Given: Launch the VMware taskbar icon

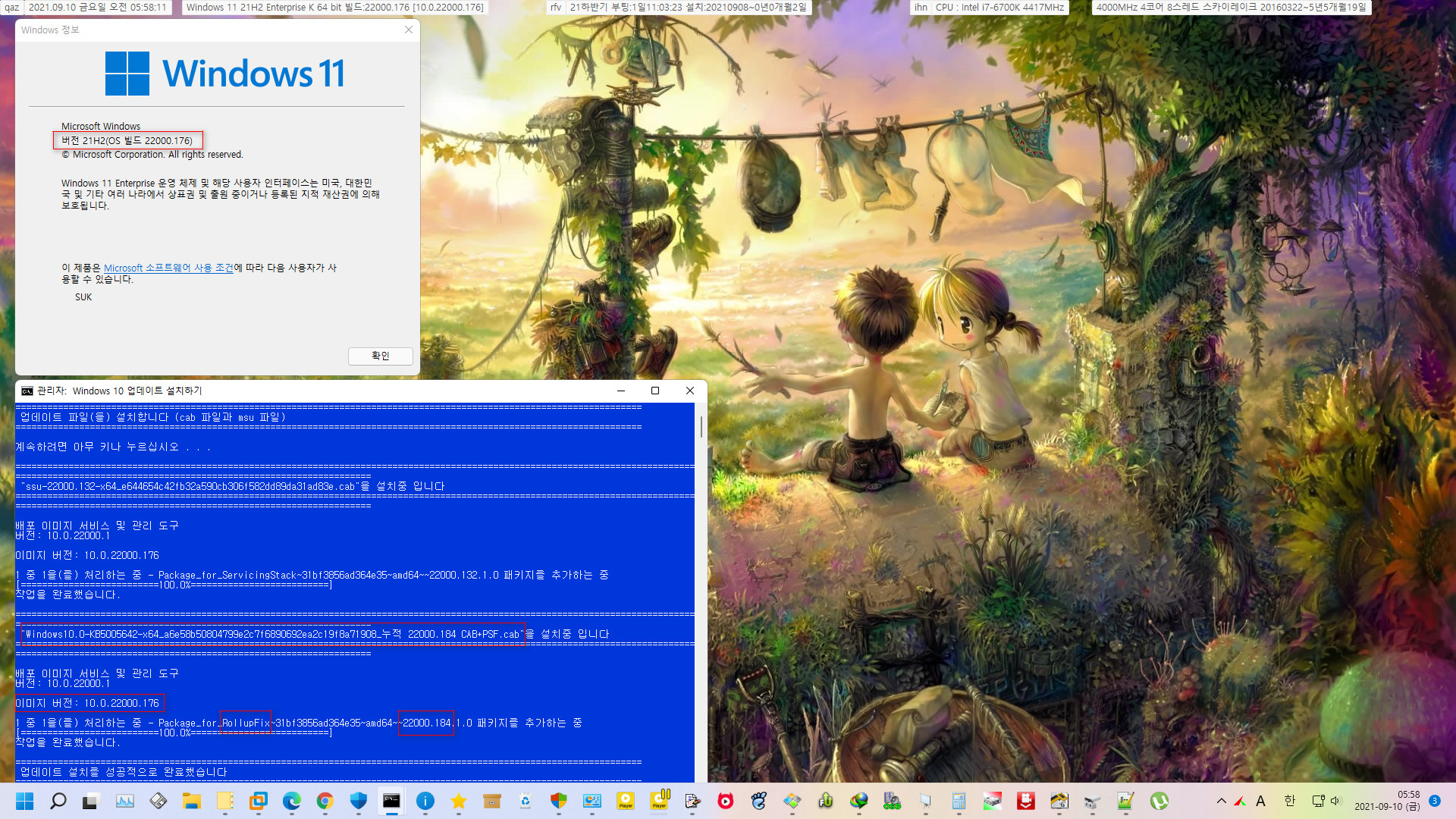Looking at the screenshot, I should [x=258, y=801].
